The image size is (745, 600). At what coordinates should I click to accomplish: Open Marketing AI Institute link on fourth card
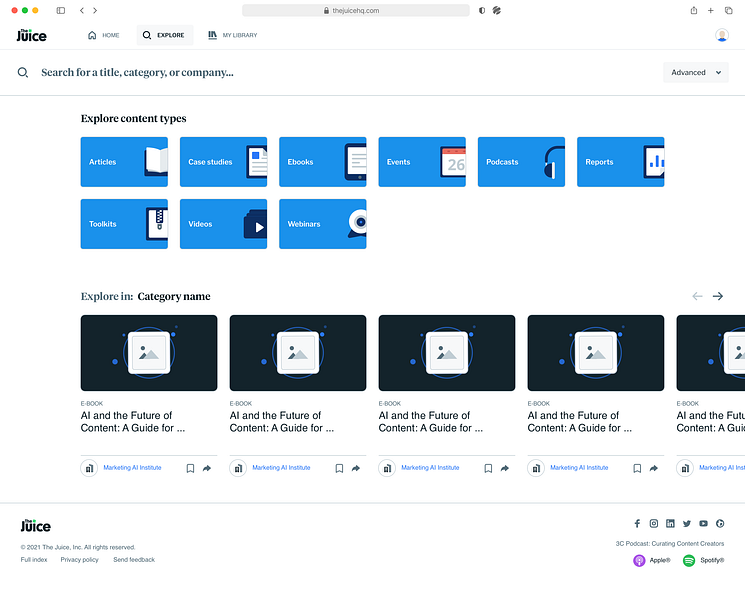(x=579, y=468)
